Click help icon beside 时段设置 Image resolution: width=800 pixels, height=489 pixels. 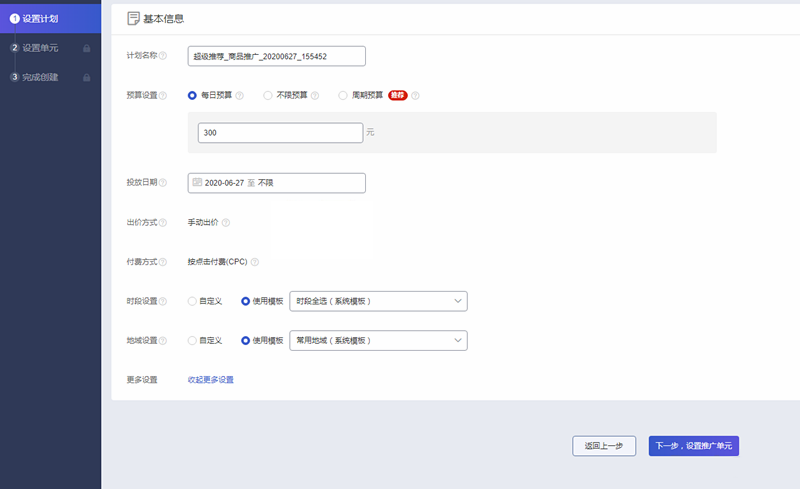163,301
